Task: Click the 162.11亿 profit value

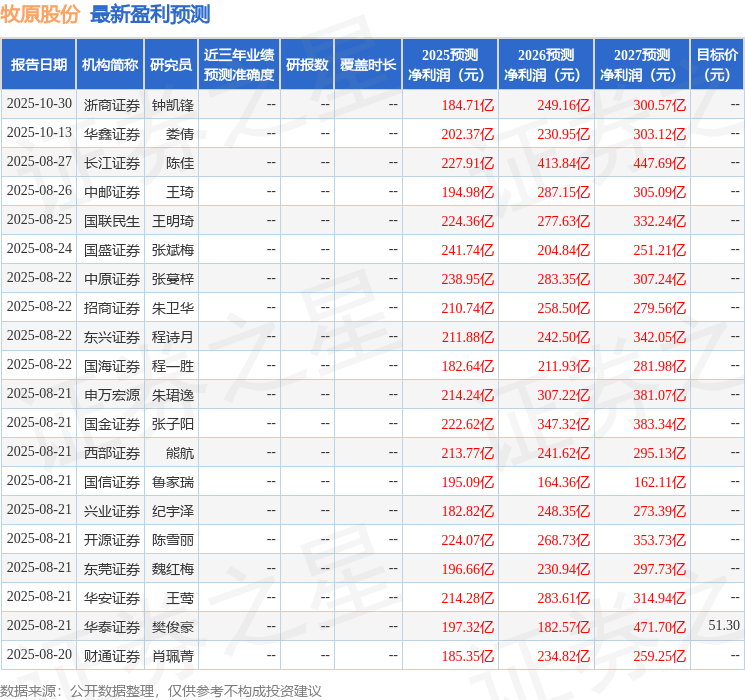Action: (x=660, y=482)
